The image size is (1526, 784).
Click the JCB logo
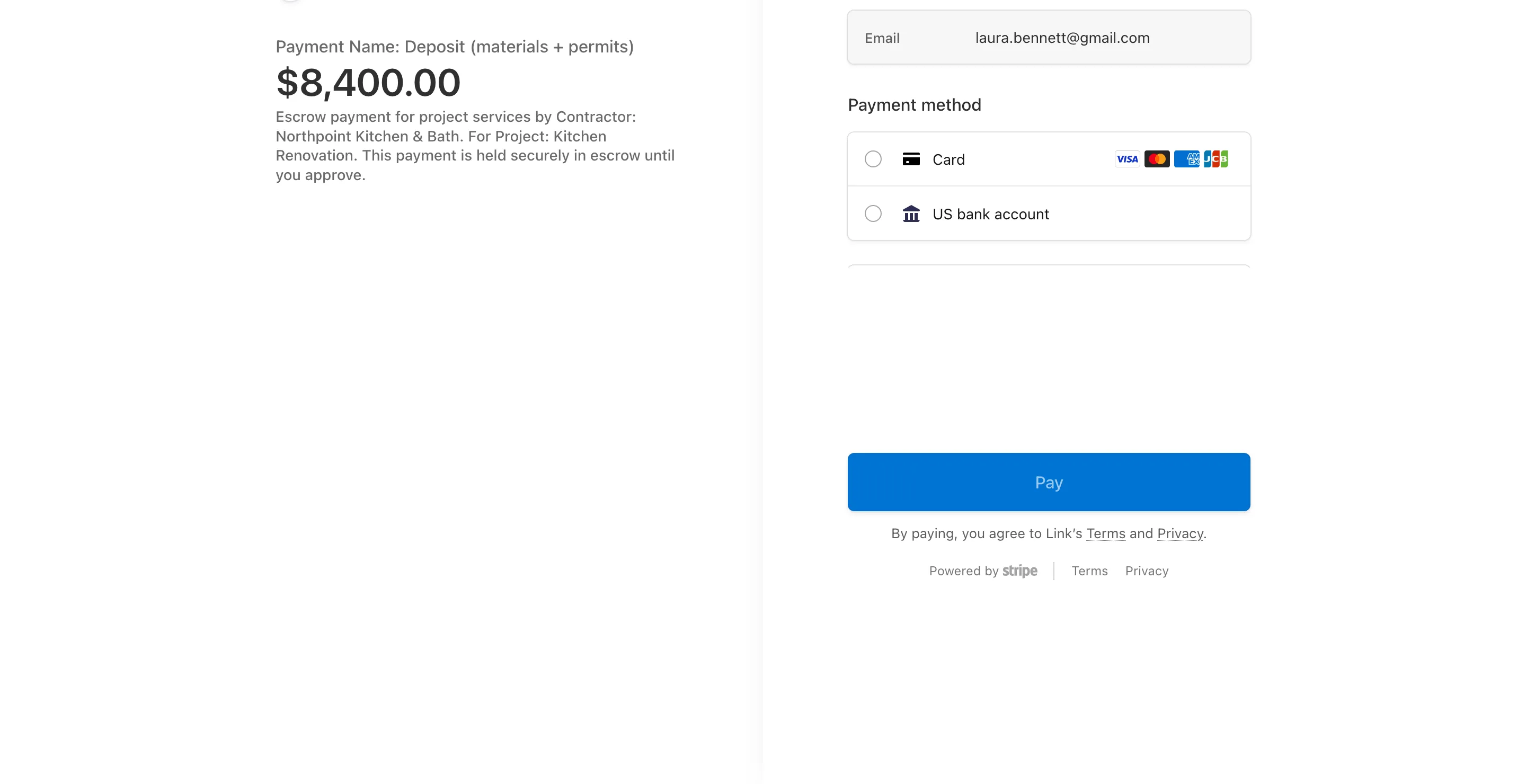[x=1216, y=159]
